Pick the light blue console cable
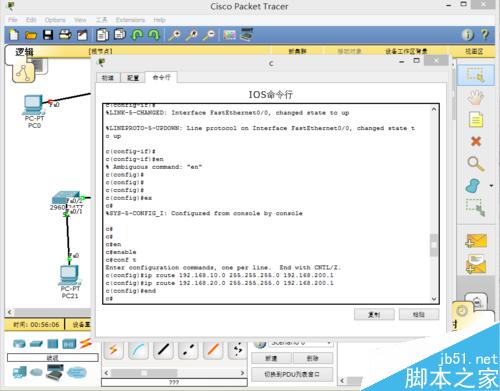The image size is (500, 391). pos(138,350)
